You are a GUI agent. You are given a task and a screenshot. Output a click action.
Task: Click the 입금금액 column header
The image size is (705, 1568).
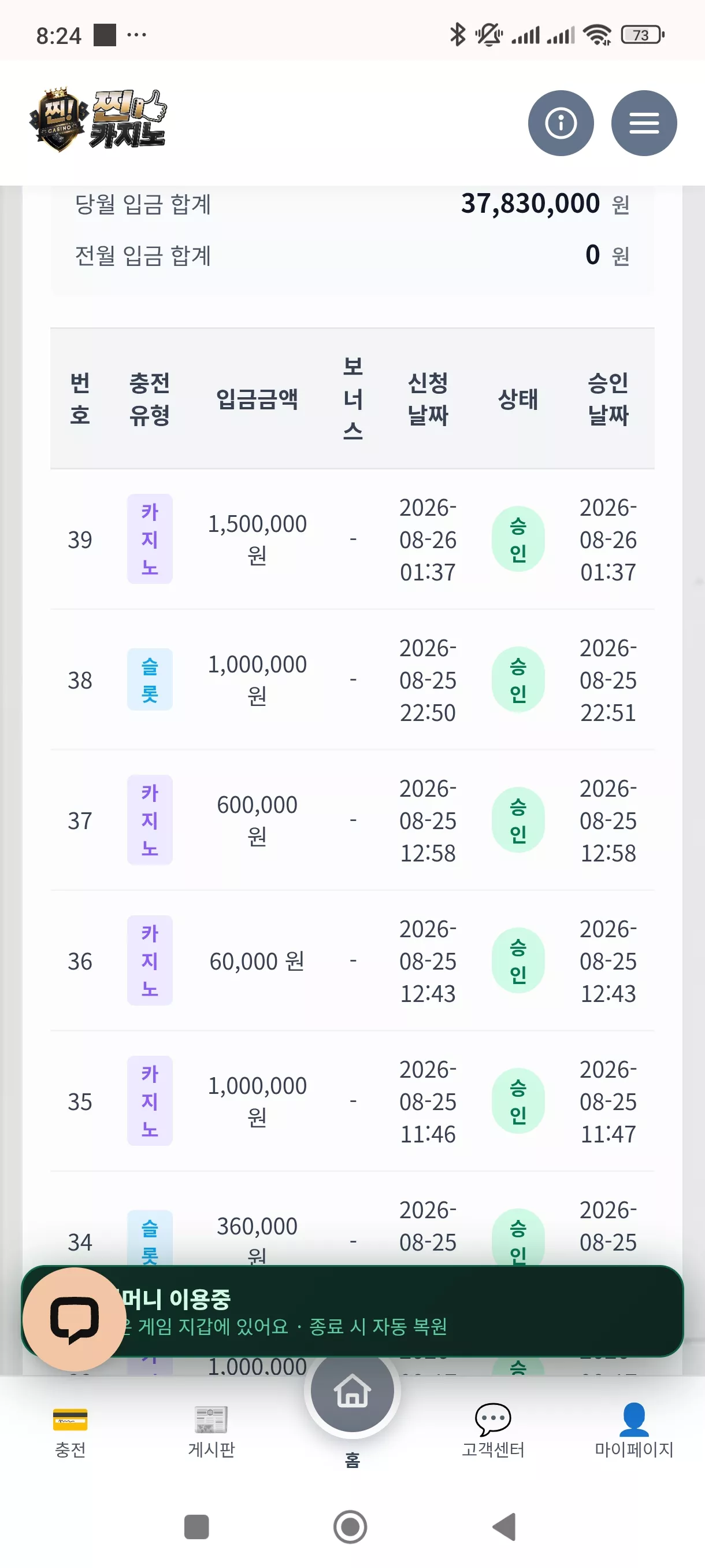257,400
